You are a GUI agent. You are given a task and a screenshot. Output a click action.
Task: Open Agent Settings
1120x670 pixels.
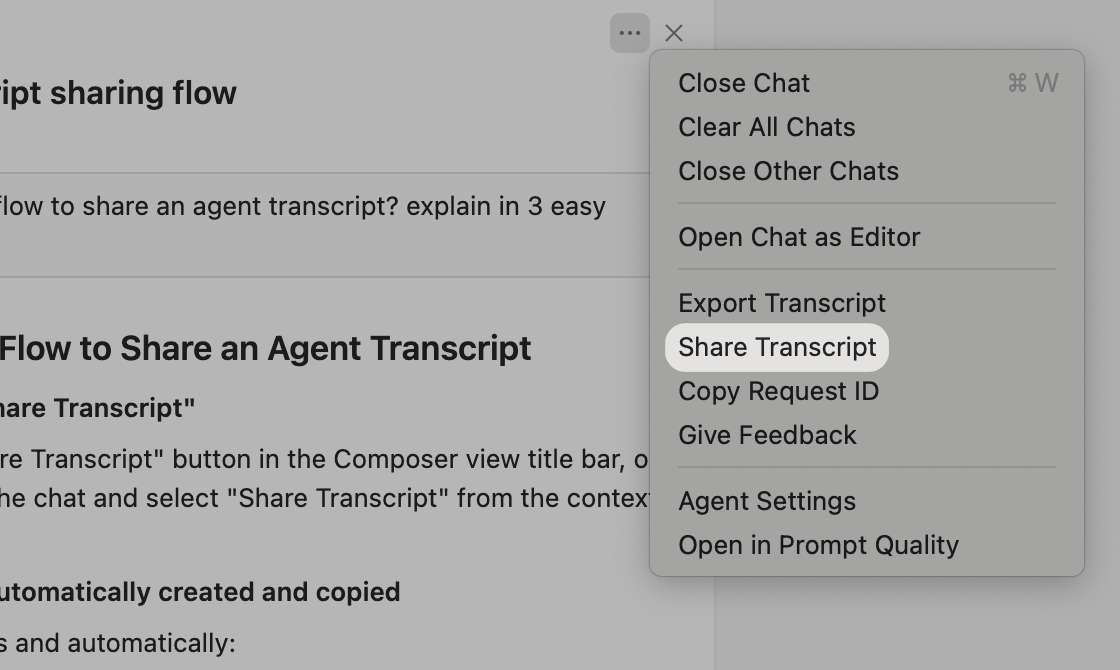point(767,501)
